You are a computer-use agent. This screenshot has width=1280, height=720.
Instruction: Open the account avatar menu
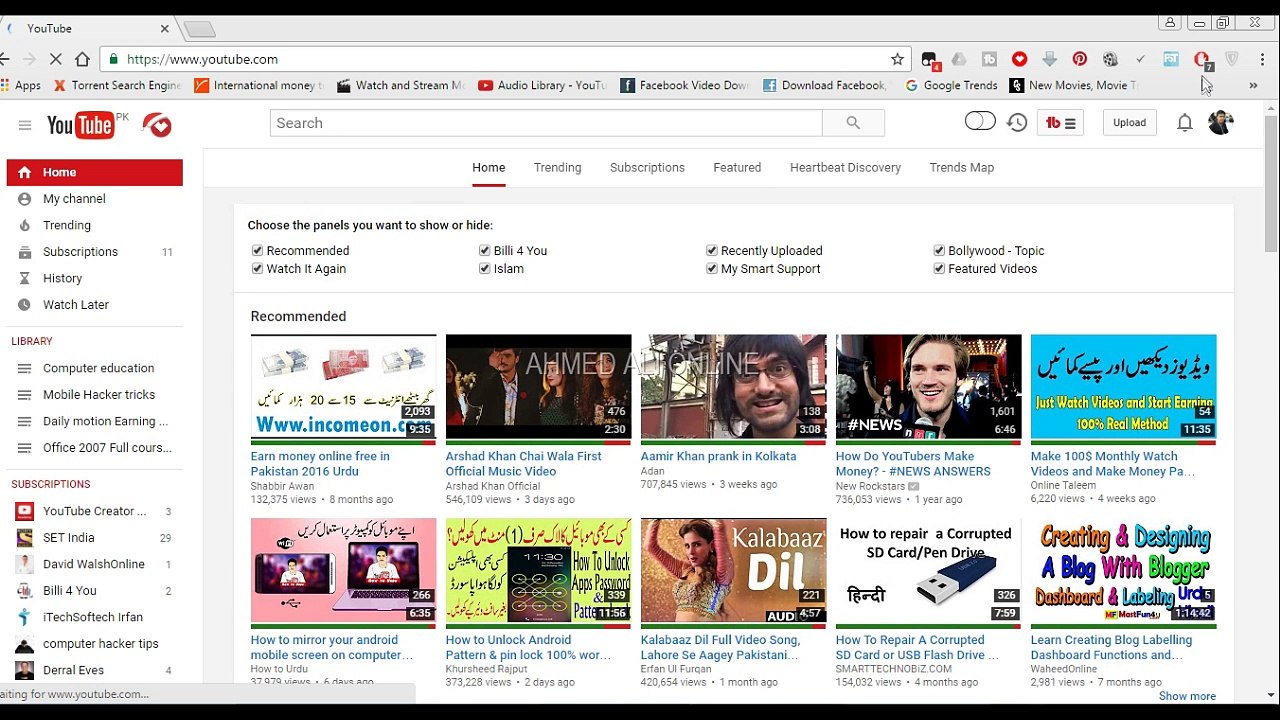click(1220, 122)
